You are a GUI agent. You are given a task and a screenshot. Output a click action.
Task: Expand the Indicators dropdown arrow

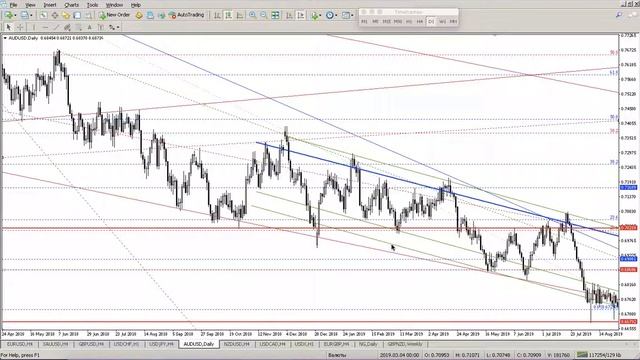coord(320,16)
